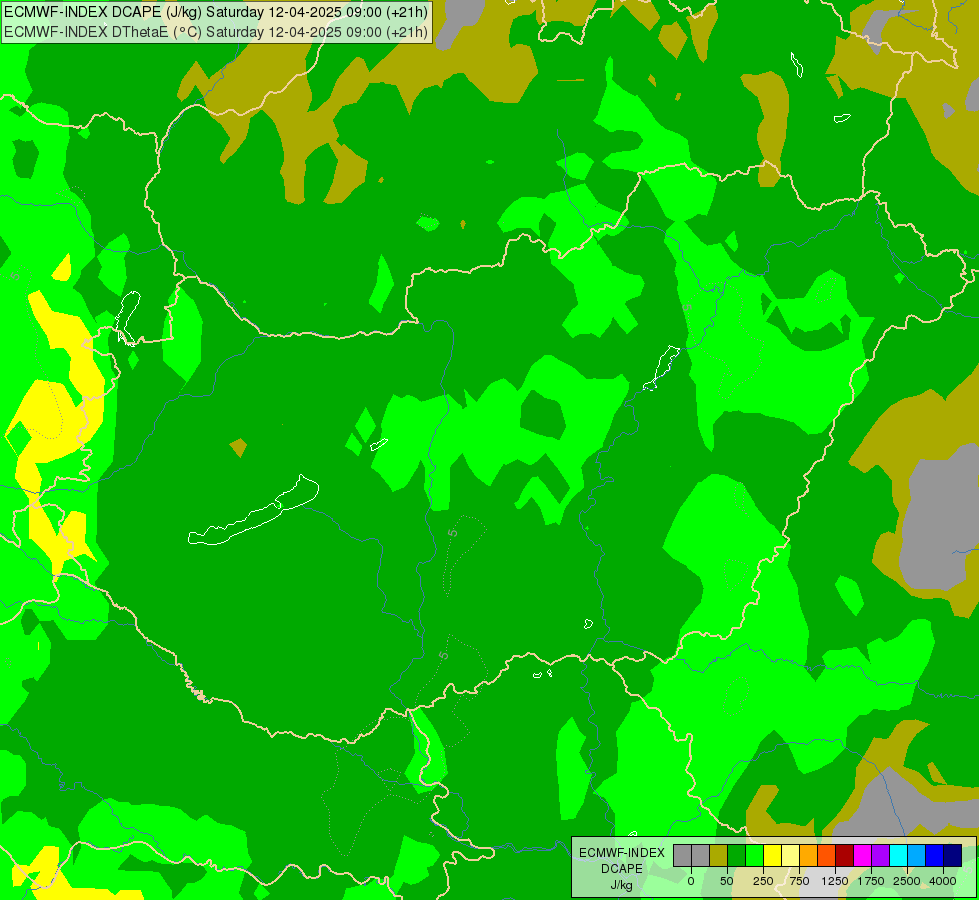979x900 pixels.
Task: Click the legend's J/kg unit label
Action: [622, 885]
